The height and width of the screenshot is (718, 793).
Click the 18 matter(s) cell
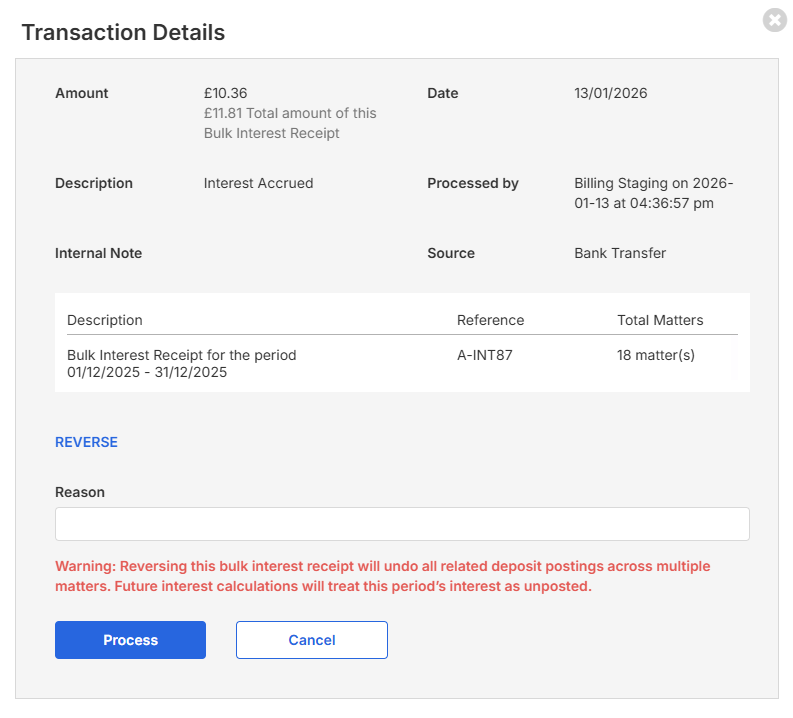(655, 355)
